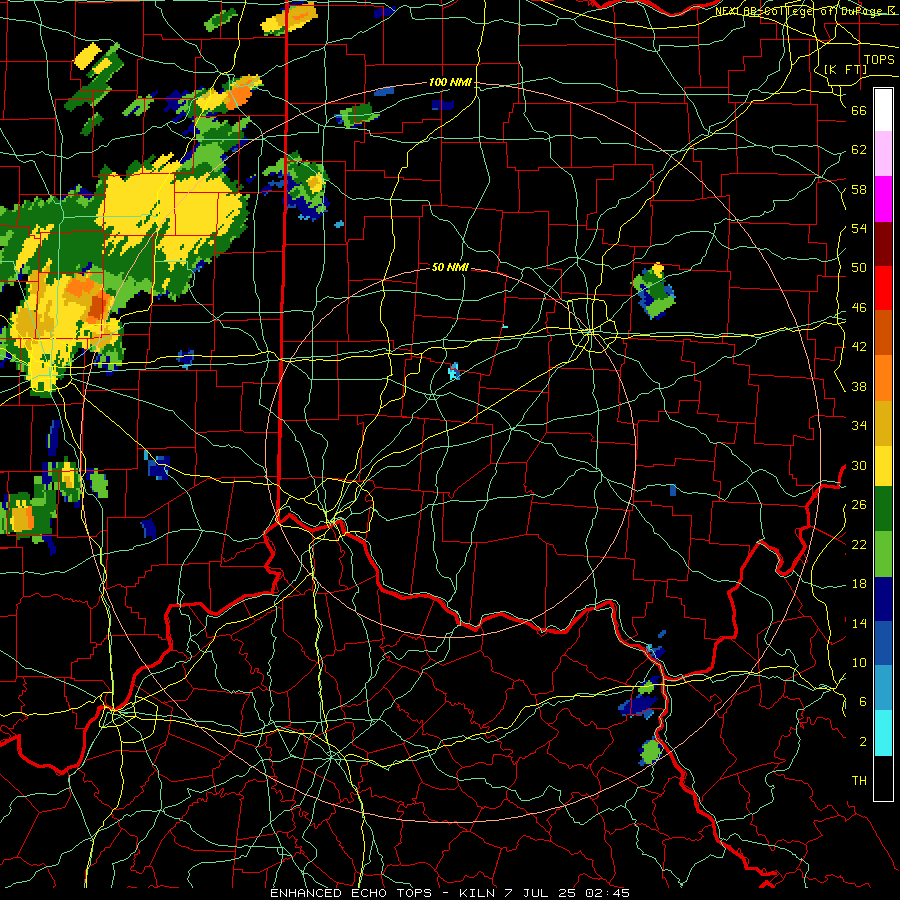The height and width of the screenshot is (900, 900).
Task: Click the light pink legend swatch
Action: pyautogui.click(x=883, y=154)
